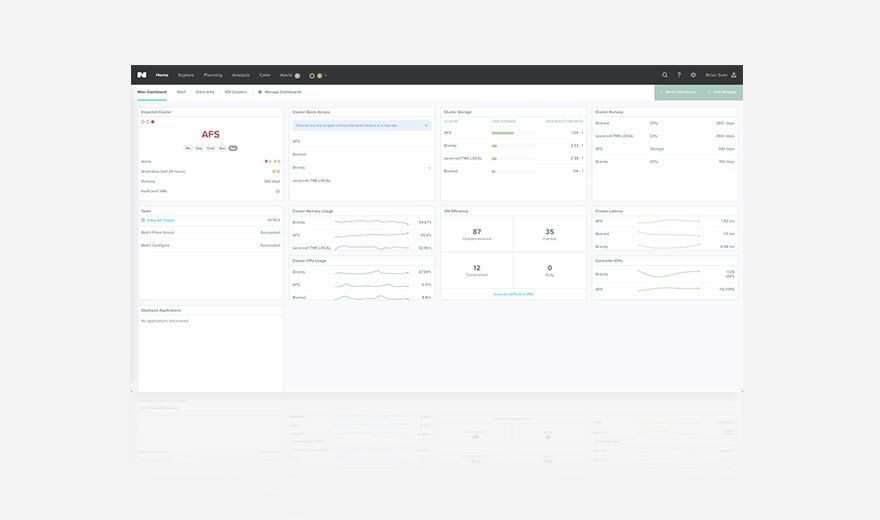Click the tasks icon beside View All Tasks

pos(143,220)
